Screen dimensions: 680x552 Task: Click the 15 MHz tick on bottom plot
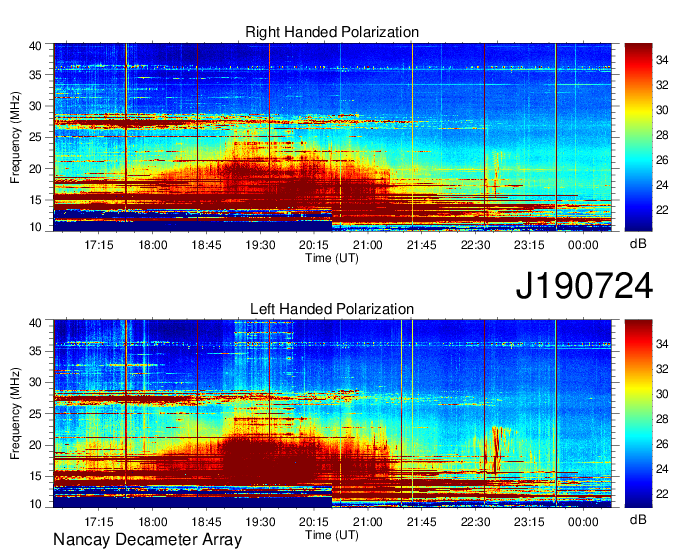click(x=35, y=477)
